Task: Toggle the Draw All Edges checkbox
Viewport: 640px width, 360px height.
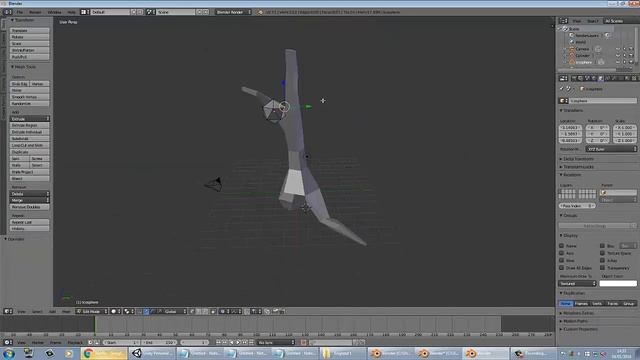Action: pos(562,268)
